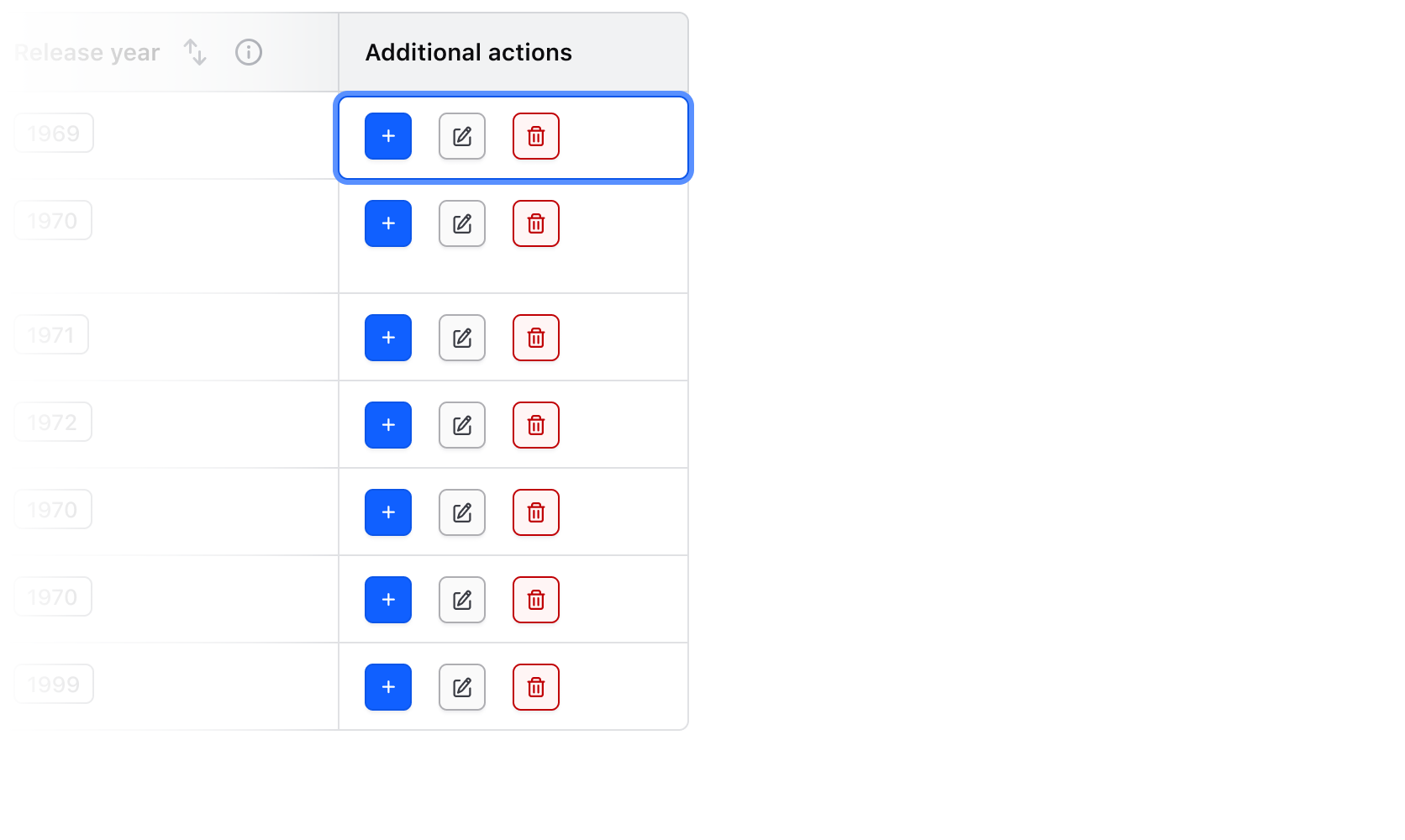Edit the 1971 row entry

tap(462, 338)
